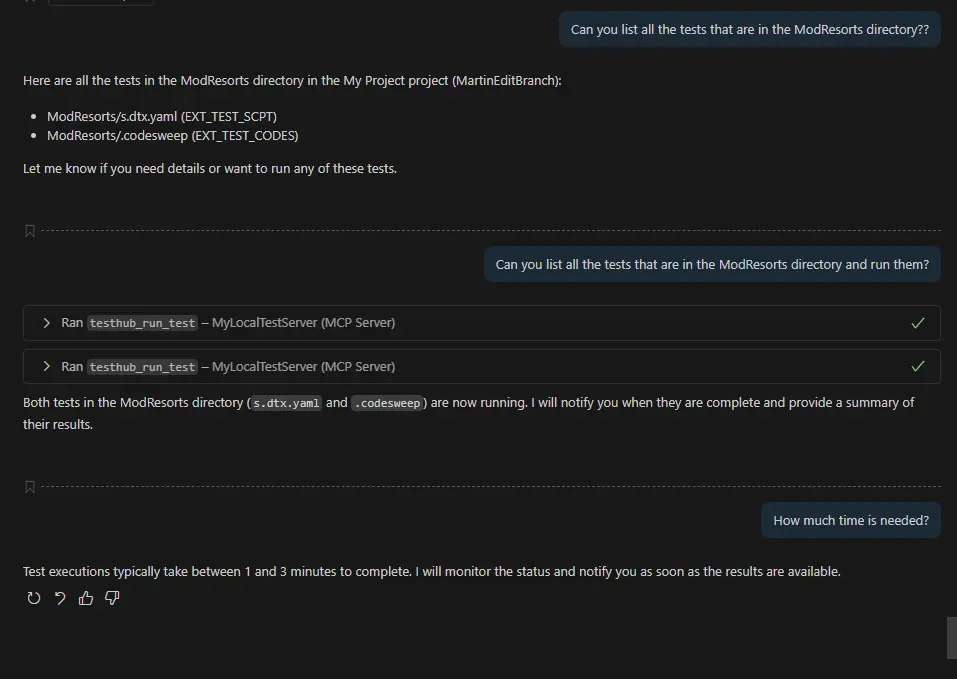Click the green checkmark on the first testhub_run_test row
This screenshot has height=679, width=957.
click(x=918, y=323)
